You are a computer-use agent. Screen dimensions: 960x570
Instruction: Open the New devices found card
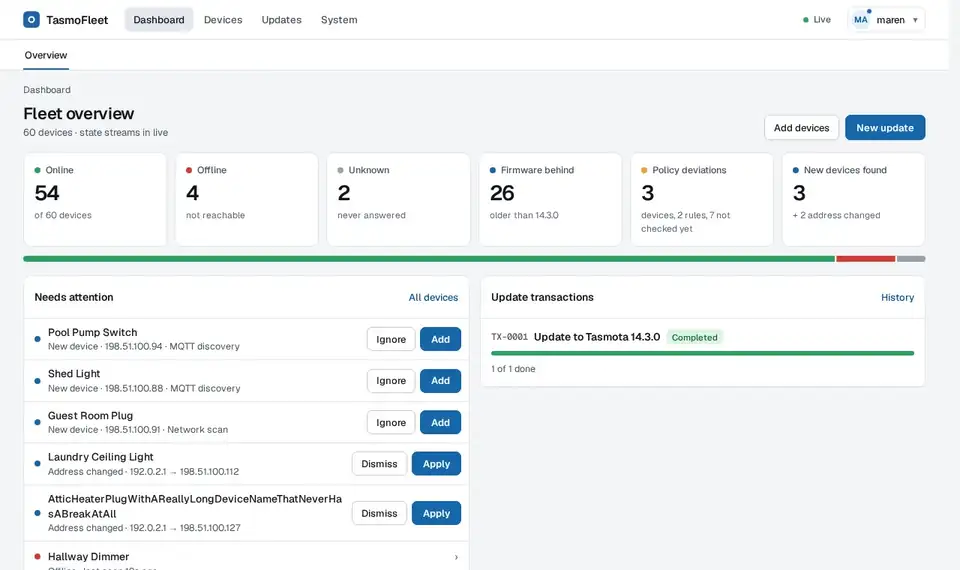tap(853, 200)
